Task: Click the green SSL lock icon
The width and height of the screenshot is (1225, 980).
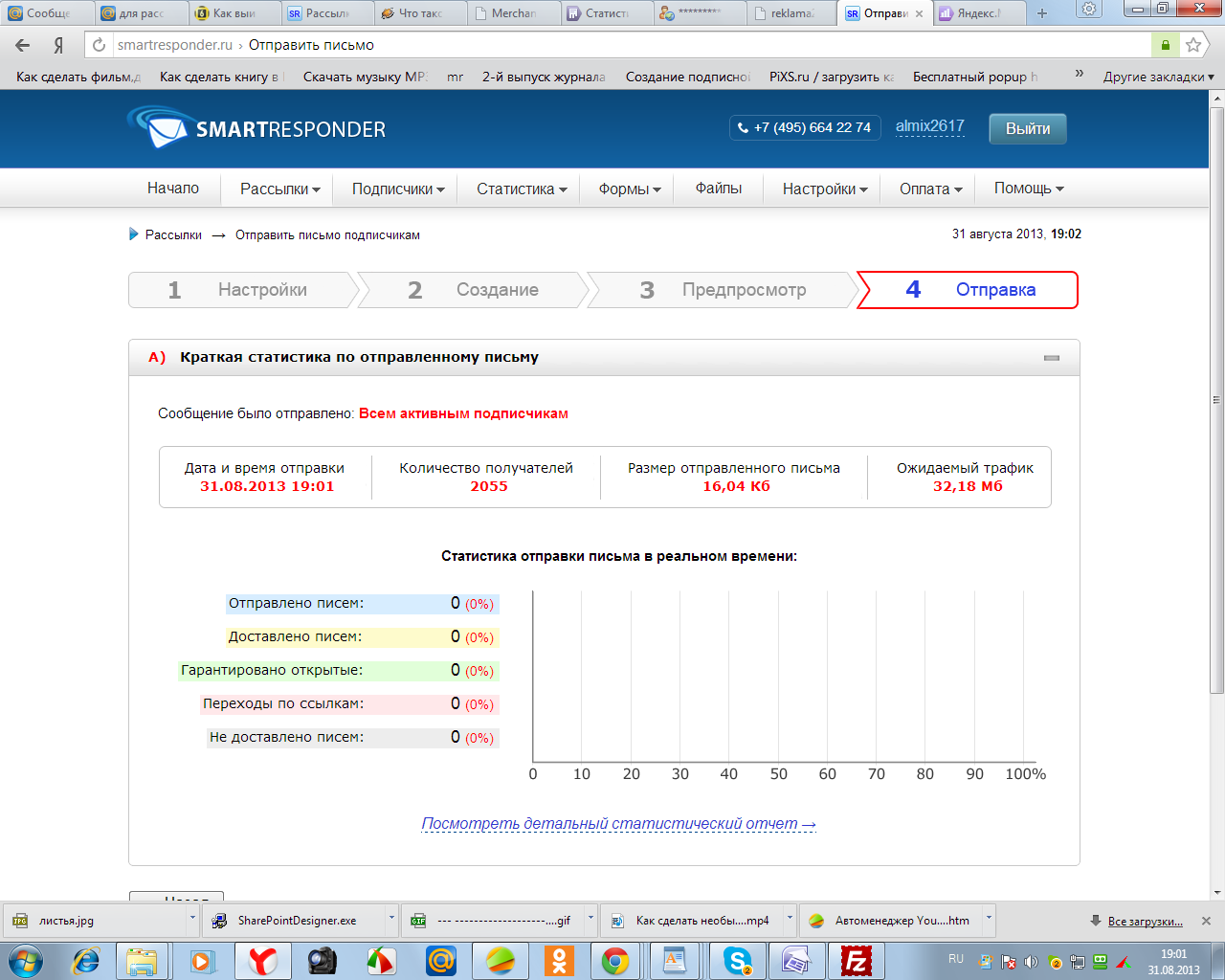Action: click(1165, 45)
